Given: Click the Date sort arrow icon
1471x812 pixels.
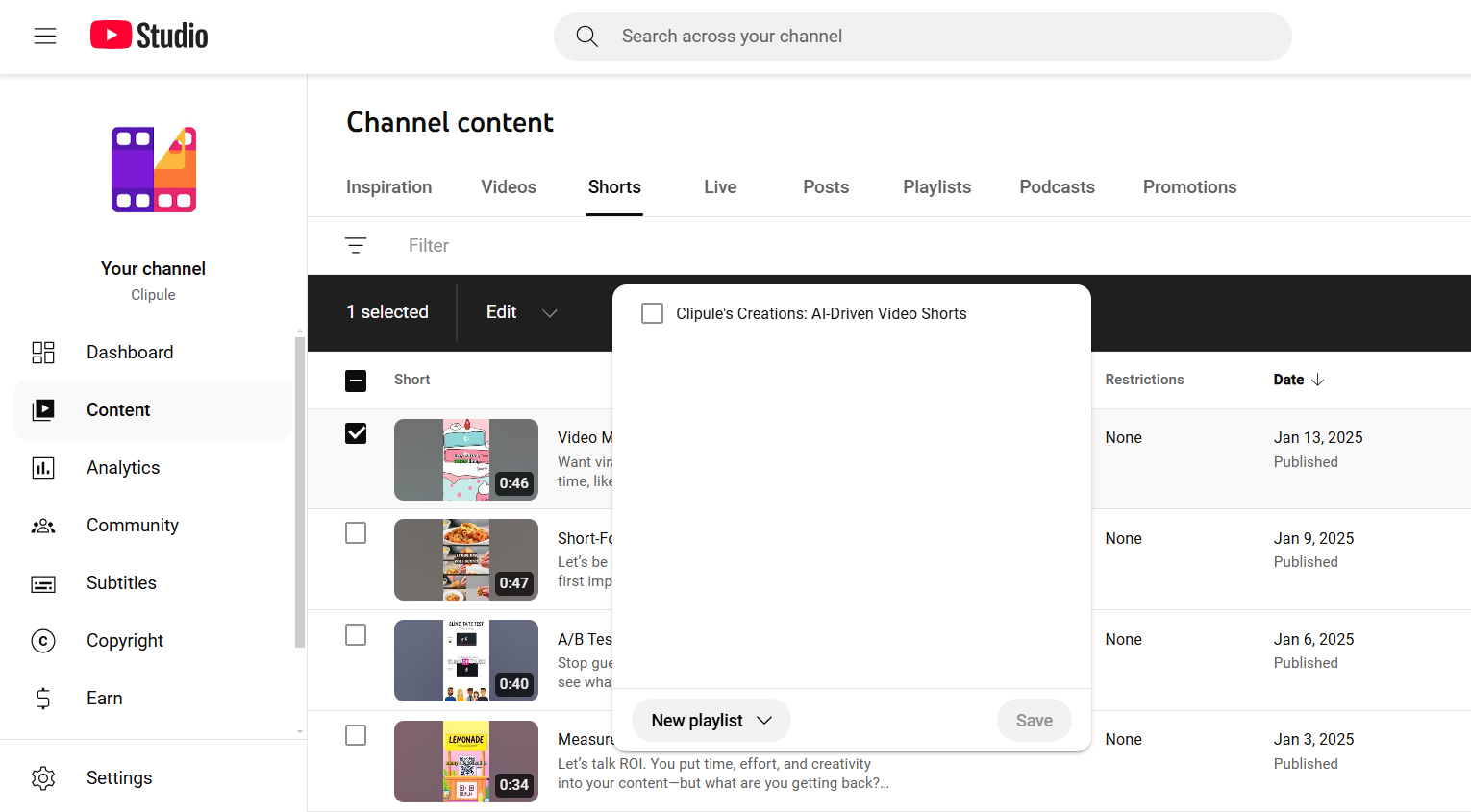Looking at the screenshot, I should coord(1318,380).
